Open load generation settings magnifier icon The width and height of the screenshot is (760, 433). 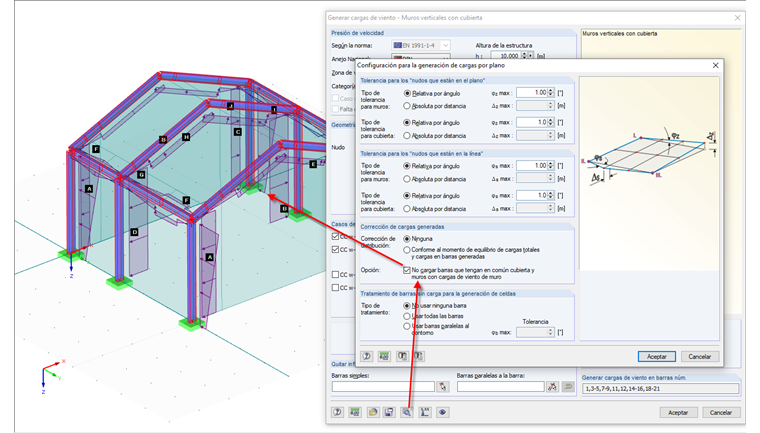coord(407,412)
